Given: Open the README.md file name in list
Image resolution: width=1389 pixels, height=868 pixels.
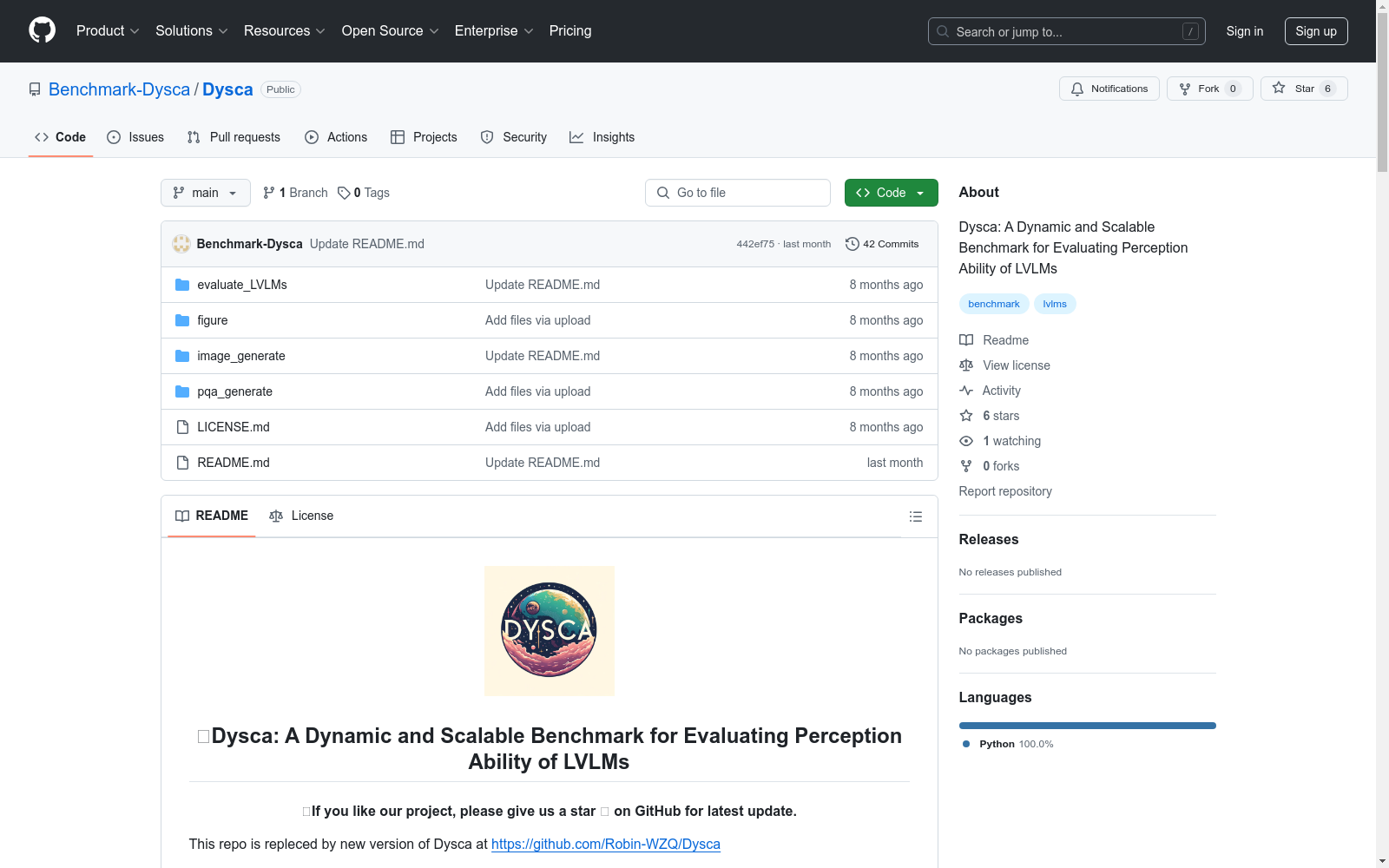Looking at the screenshot, I should tap(234, 463).
